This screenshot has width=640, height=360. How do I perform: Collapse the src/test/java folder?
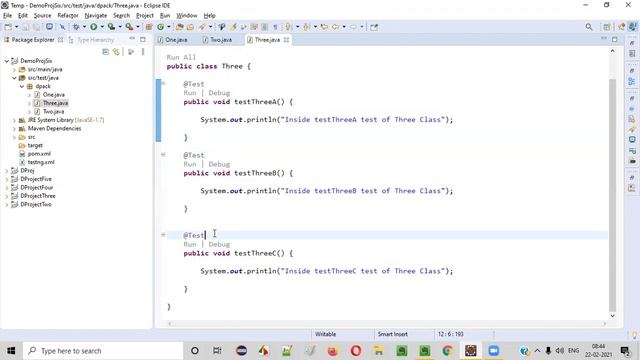(x=14, y=78)
